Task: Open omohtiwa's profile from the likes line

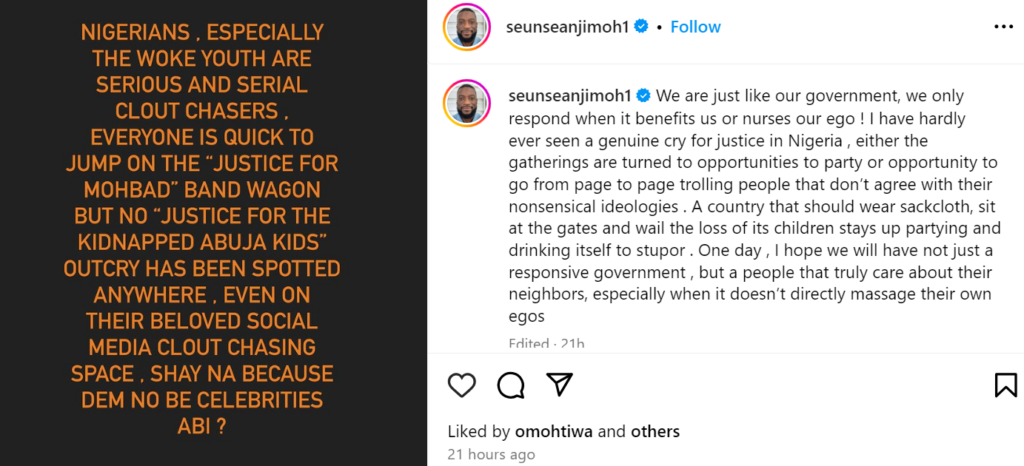Action: (x=552, y=432)
